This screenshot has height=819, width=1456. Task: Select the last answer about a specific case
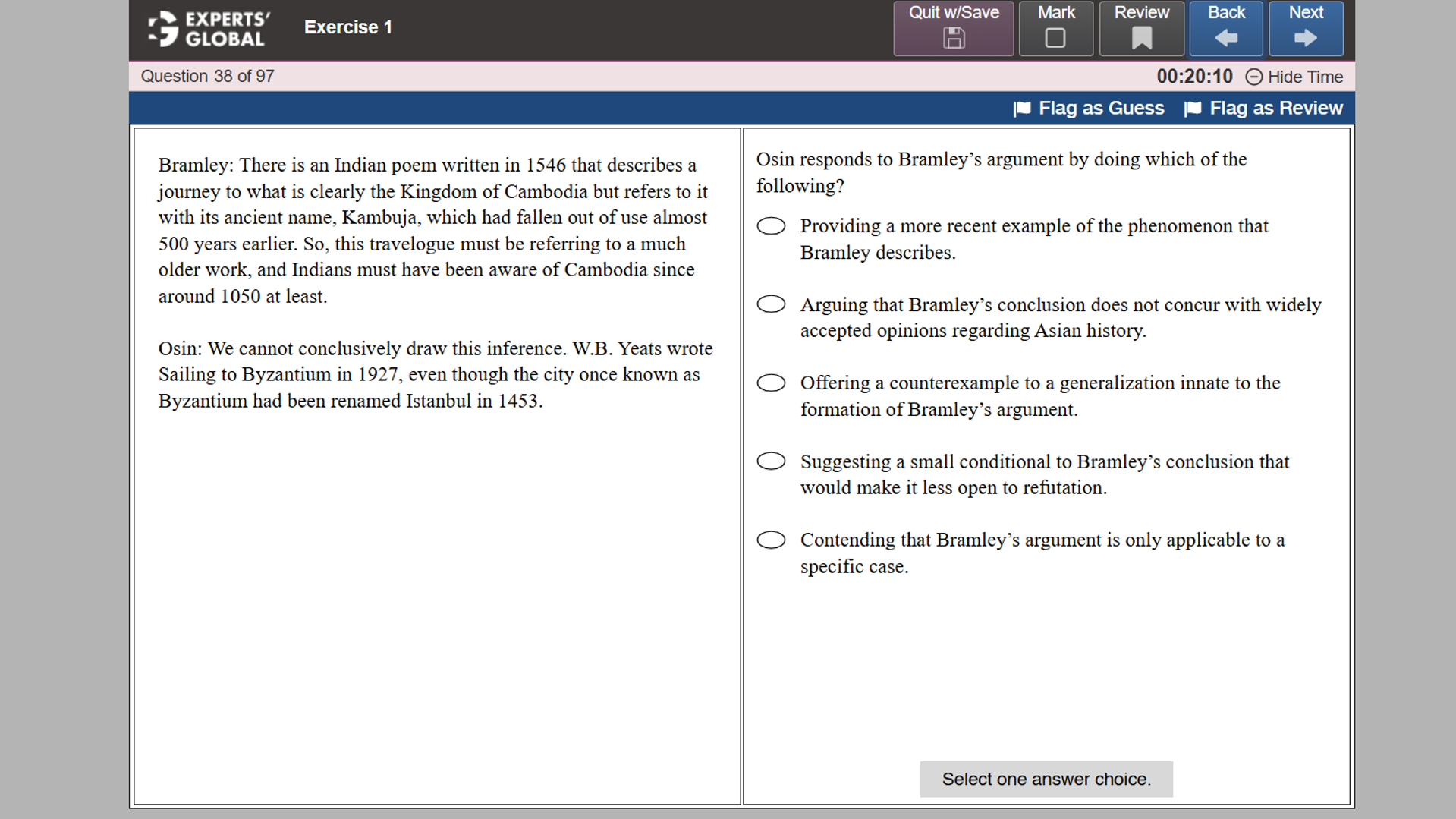point(771,540)
